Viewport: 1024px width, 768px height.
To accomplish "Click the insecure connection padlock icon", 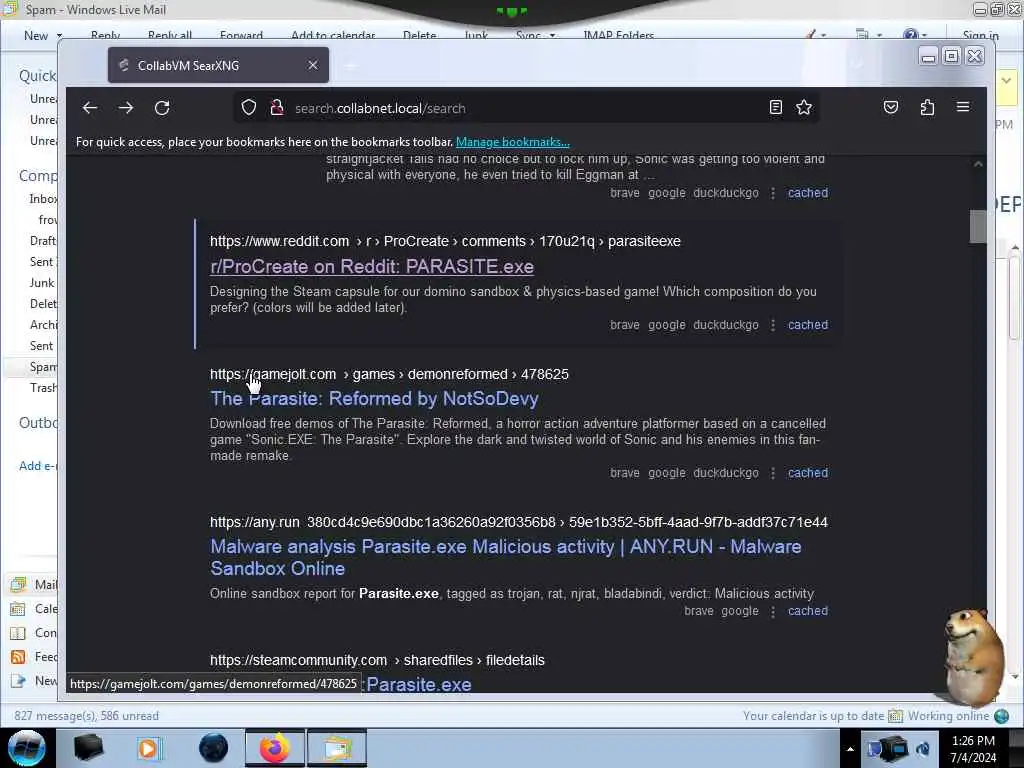I will click(277, 108).
